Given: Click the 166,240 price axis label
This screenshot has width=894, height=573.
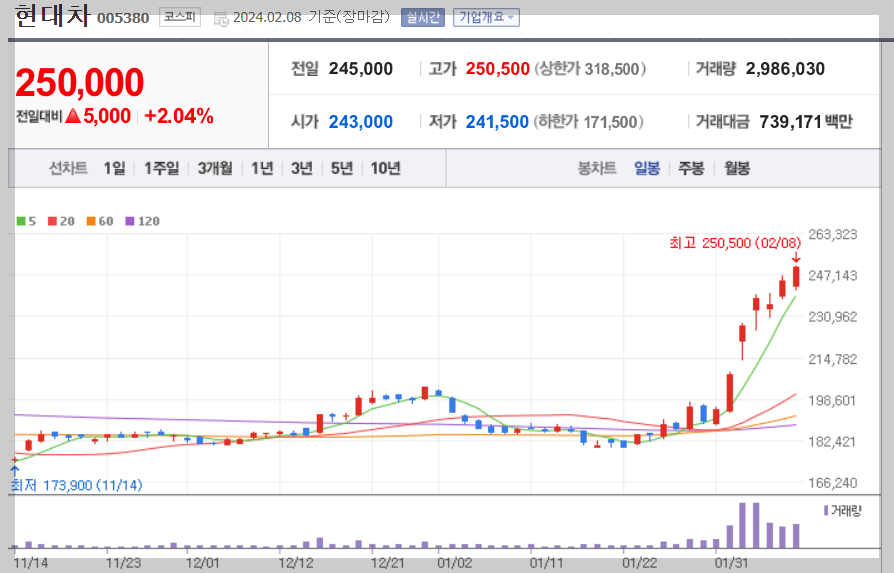Looking at the screenshot, I should tap(832, 483).
